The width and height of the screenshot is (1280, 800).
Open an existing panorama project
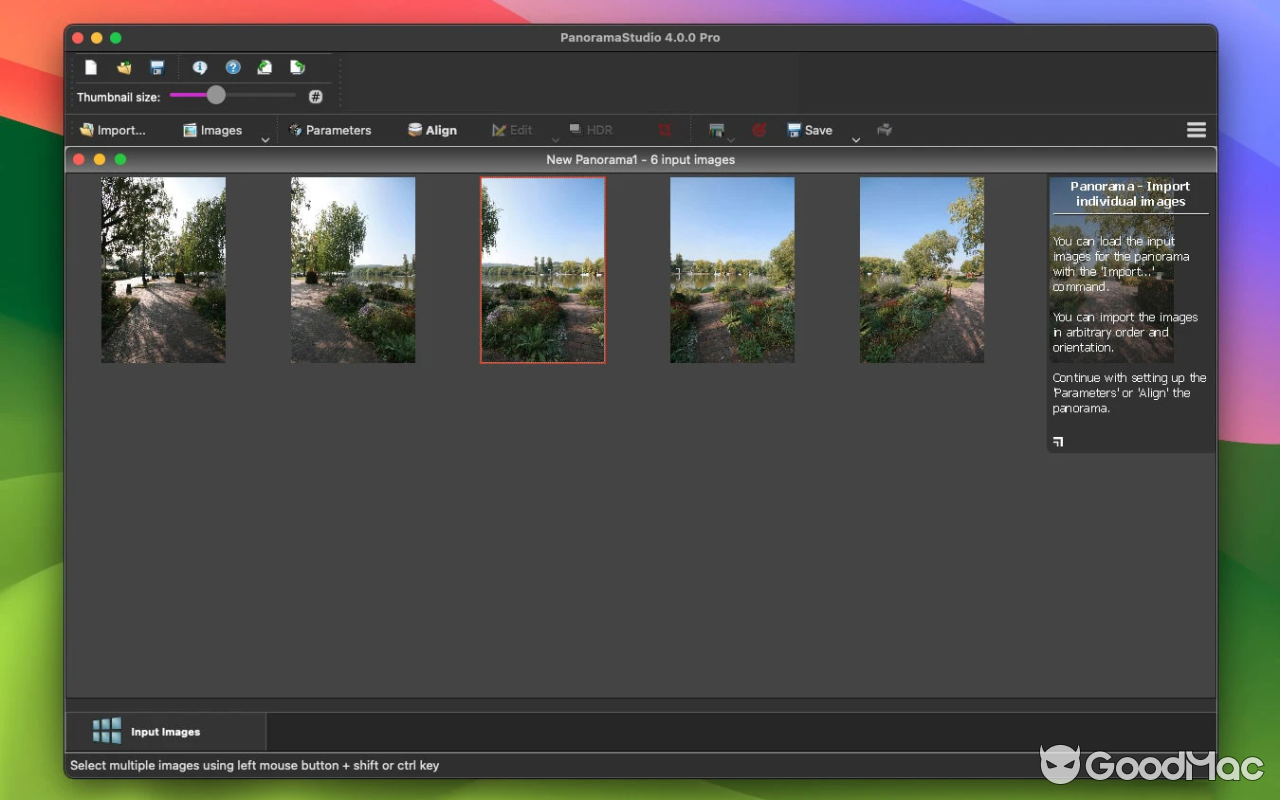click(x=123, y=67)
